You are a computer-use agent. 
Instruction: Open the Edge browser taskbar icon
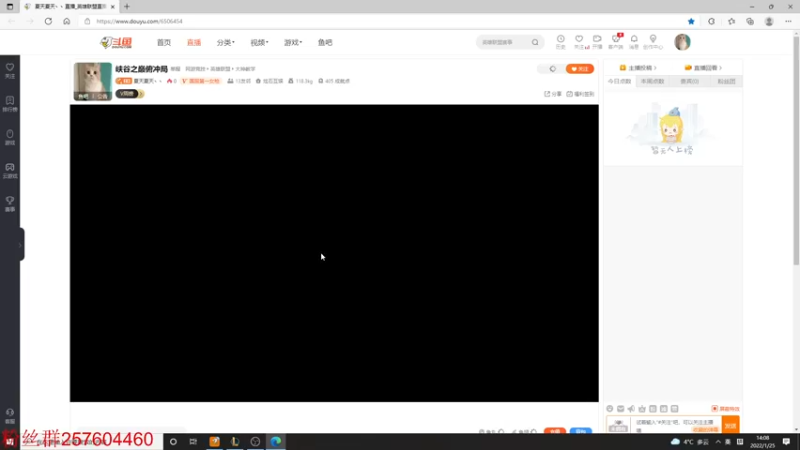coord(276,441)
